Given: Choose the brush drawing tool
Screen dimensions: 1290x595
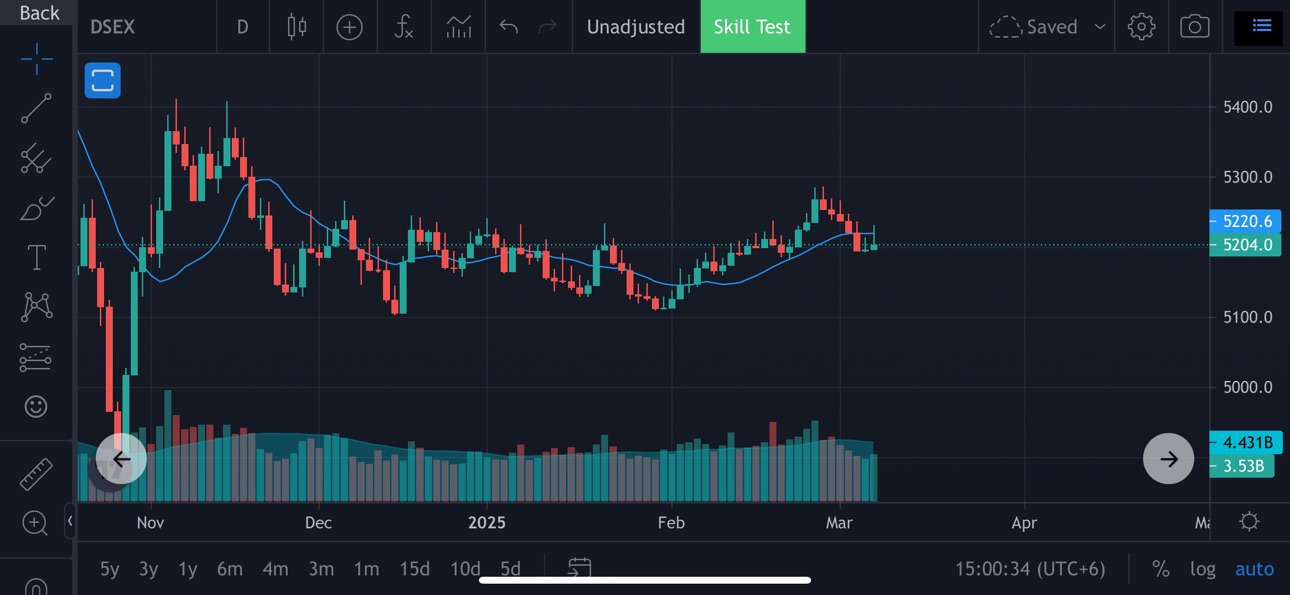Looking at the screenshot, I should pos(36,208).
